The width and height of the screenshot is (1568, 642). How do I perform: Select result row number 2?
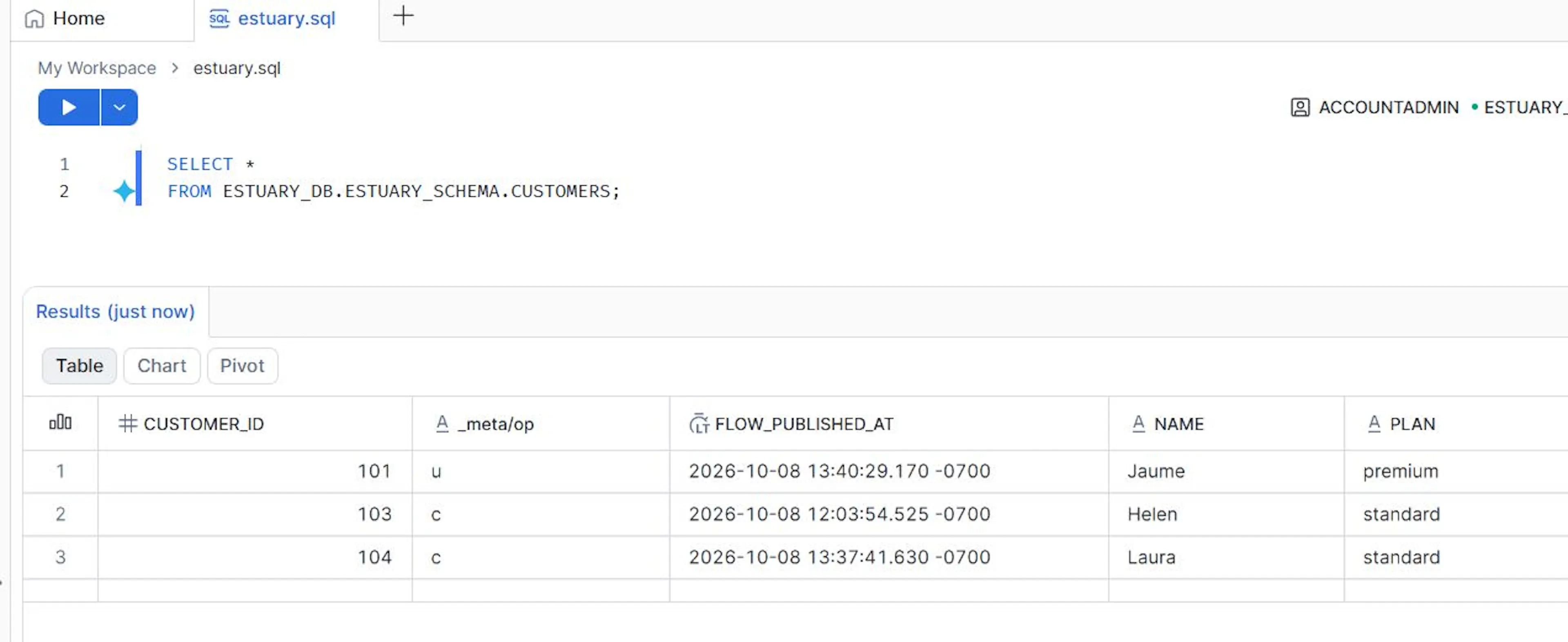[x=60, y=515]
